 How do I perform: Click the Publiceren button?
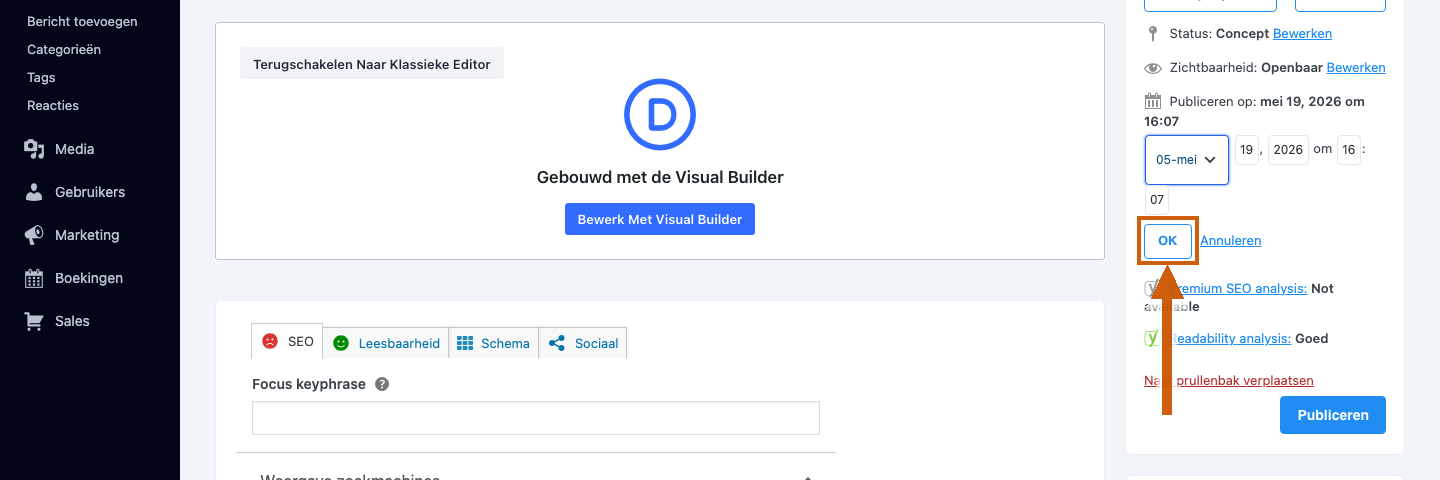tap(1333, 415)
